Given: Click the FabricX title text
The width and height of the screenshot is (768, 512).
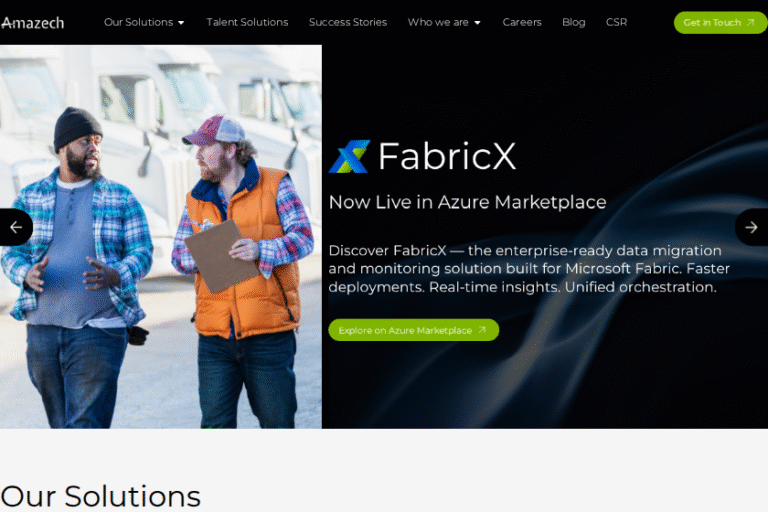Looking at the screenshot, I should point(446,157).
